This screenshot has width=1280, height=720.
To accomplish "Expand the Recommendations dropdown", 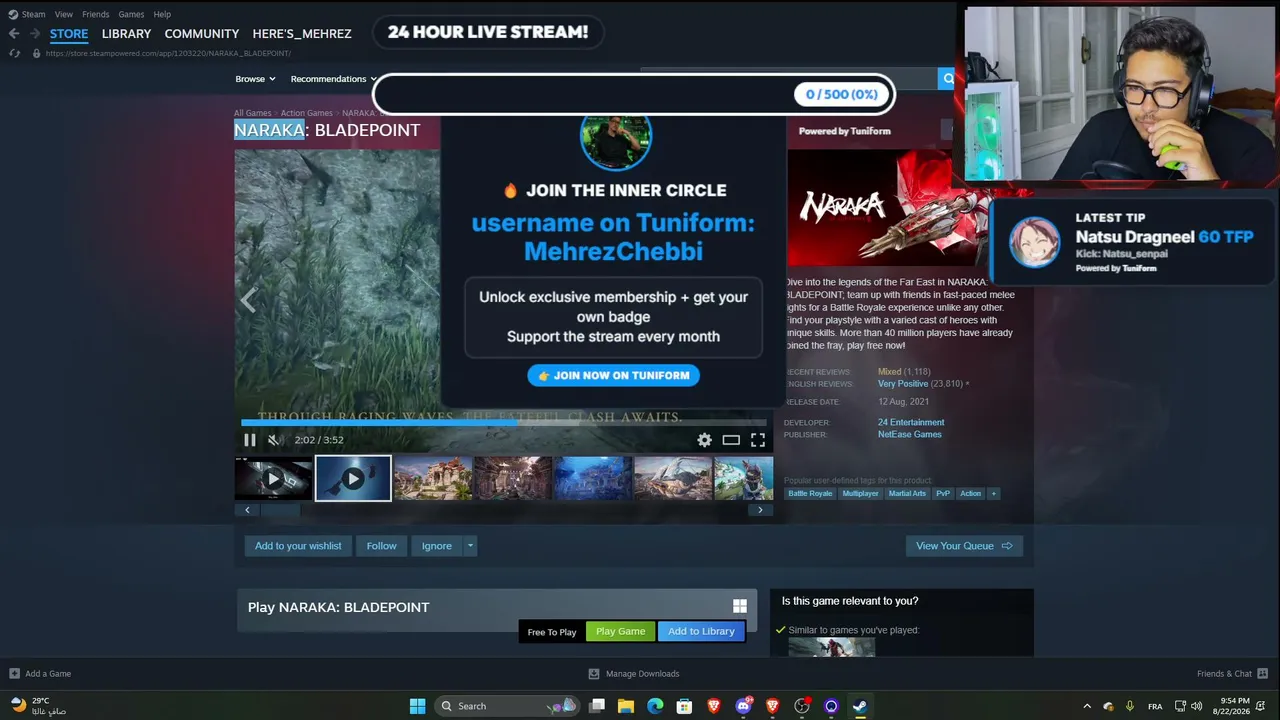I will coord(334,79).
